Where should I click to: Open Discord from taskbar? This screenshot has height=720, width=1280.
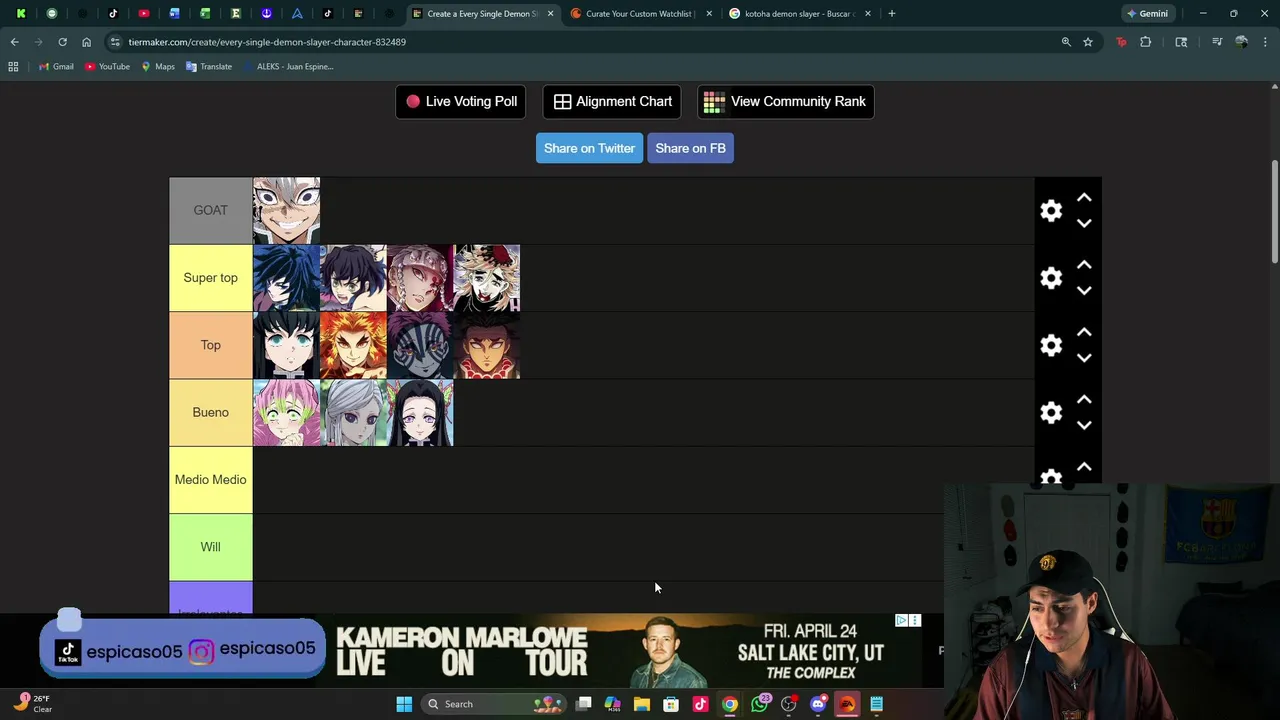coord(818,704)
